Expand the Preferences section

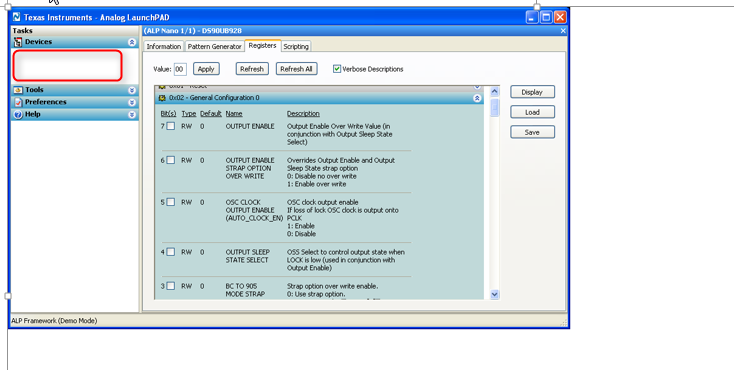pyautogui.click(x=132, y=102)
